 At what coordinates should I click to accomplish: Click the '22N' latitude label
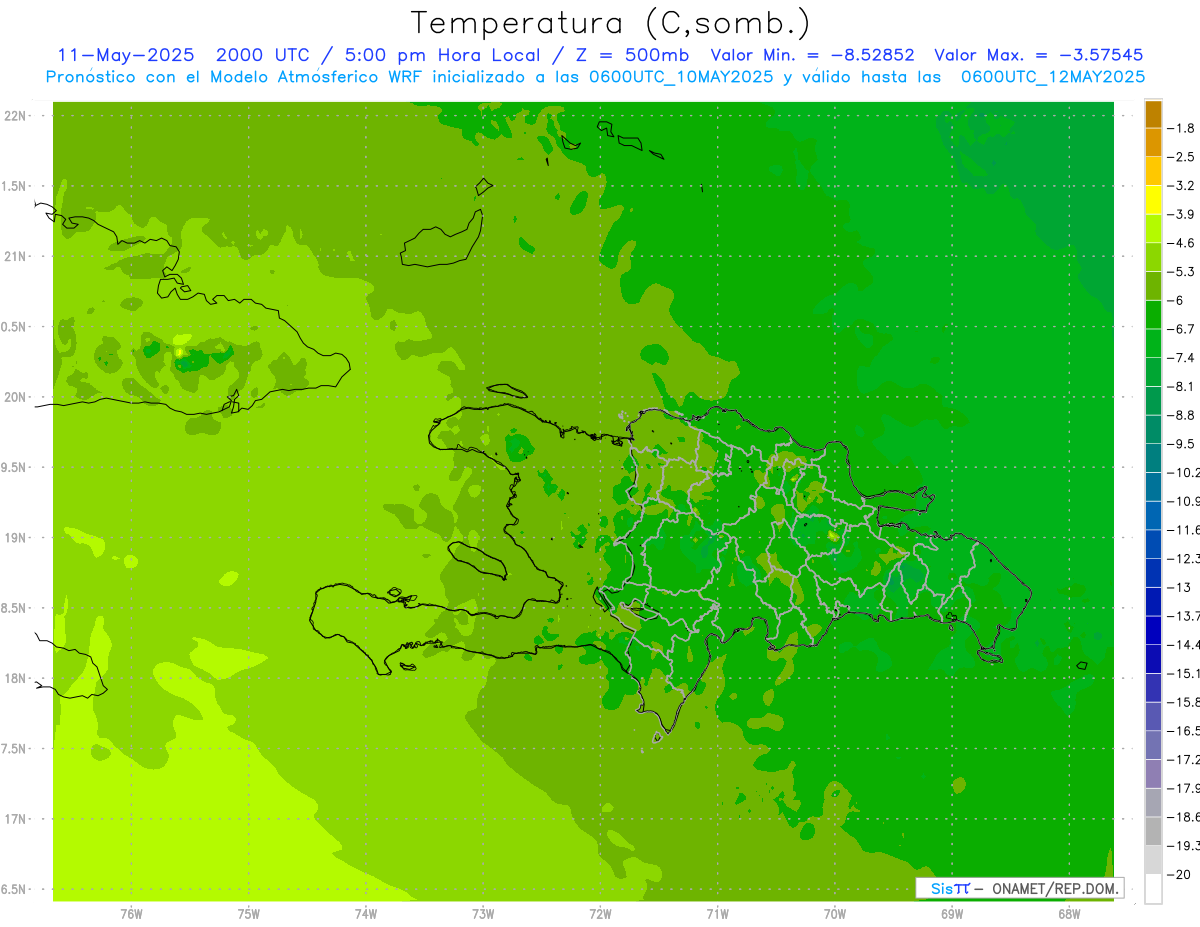point(16,116)
